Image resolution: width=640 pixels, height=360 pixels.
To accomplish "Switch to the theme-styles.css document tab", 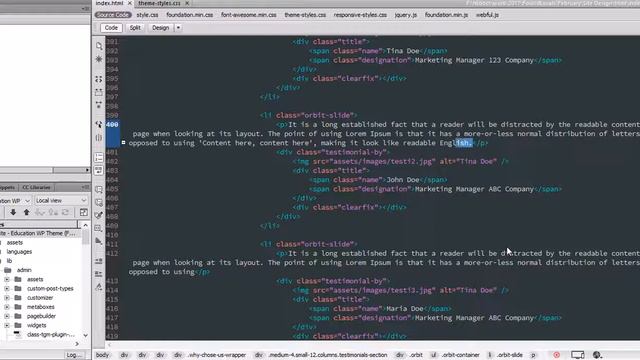I will (x=159, y=3).
